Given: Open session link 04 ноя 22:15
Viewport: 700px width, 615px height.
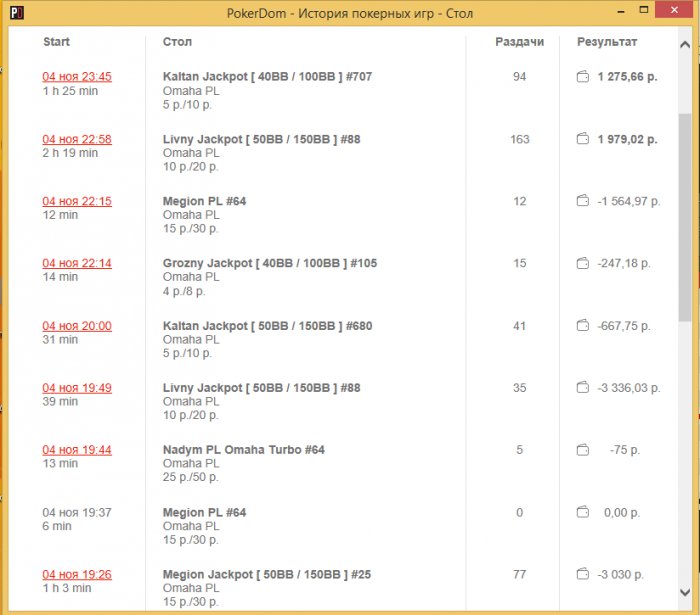Looking at the screenshot, I should point(77,201).
